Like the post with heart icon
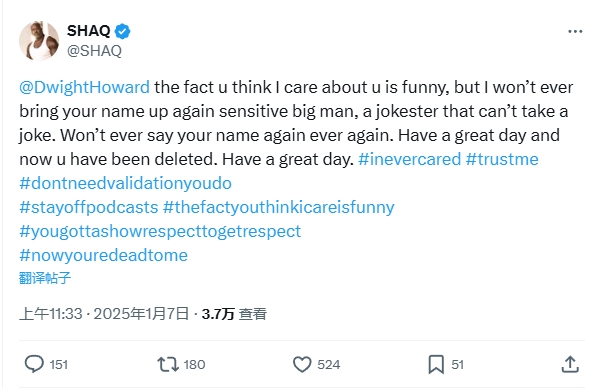 [x=302, y=364]
